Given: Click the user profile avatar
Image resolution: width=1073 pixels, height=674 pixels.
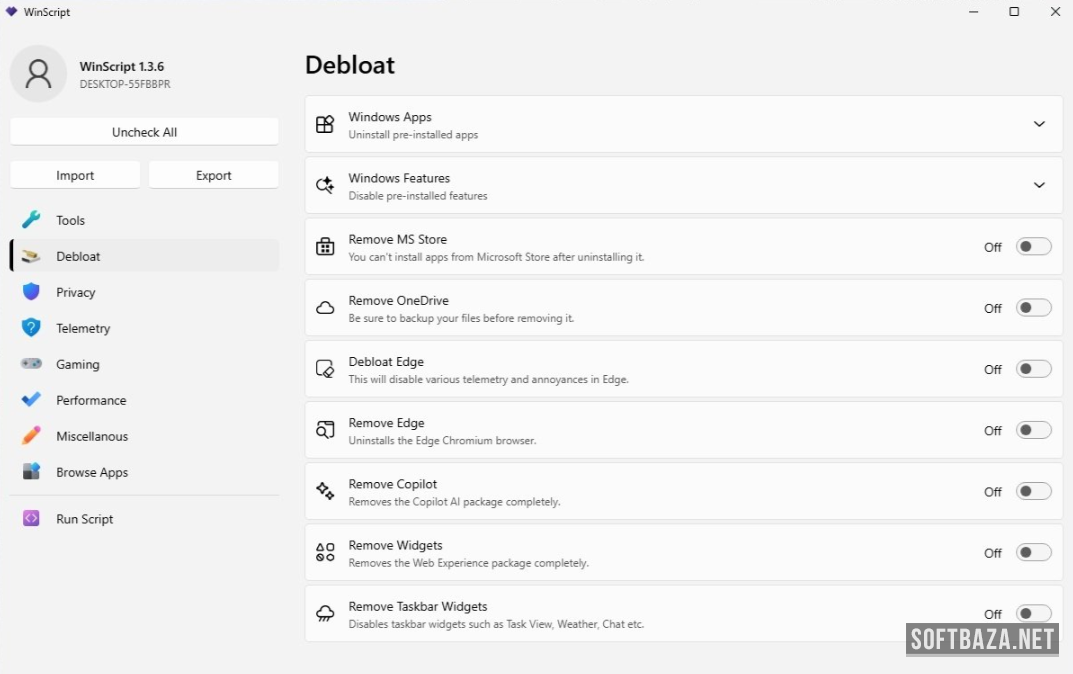Looking at the screenshot, I should pos(39,74).
